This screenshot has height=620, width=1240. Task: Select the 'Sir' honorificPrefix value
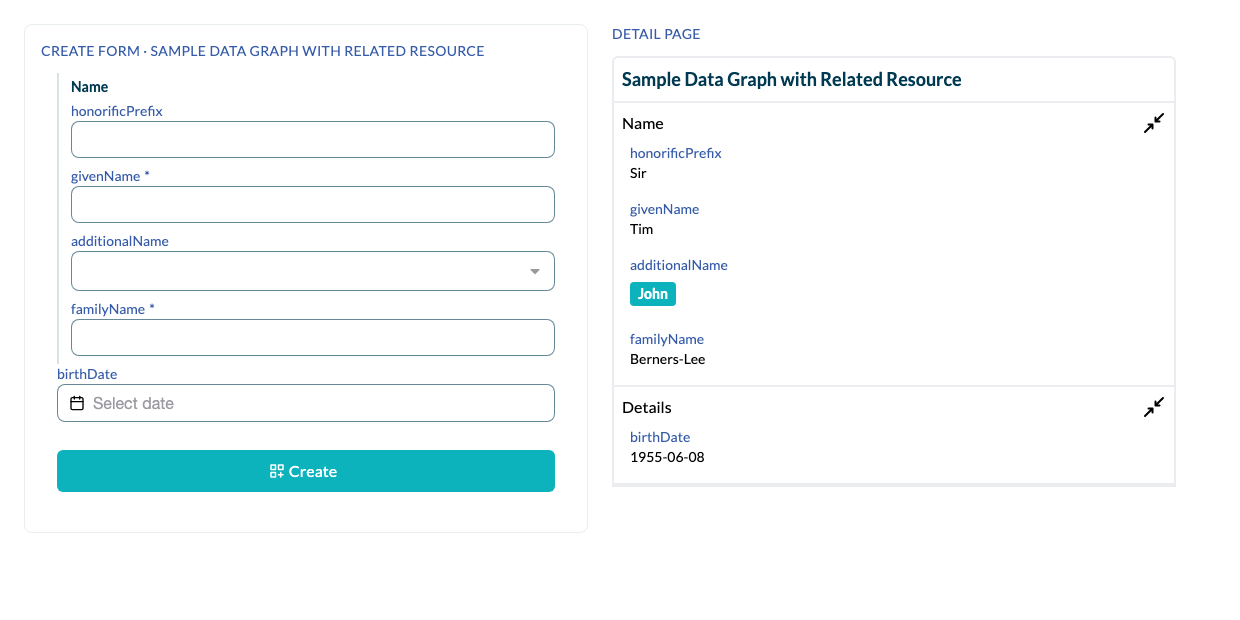[638, 173]
